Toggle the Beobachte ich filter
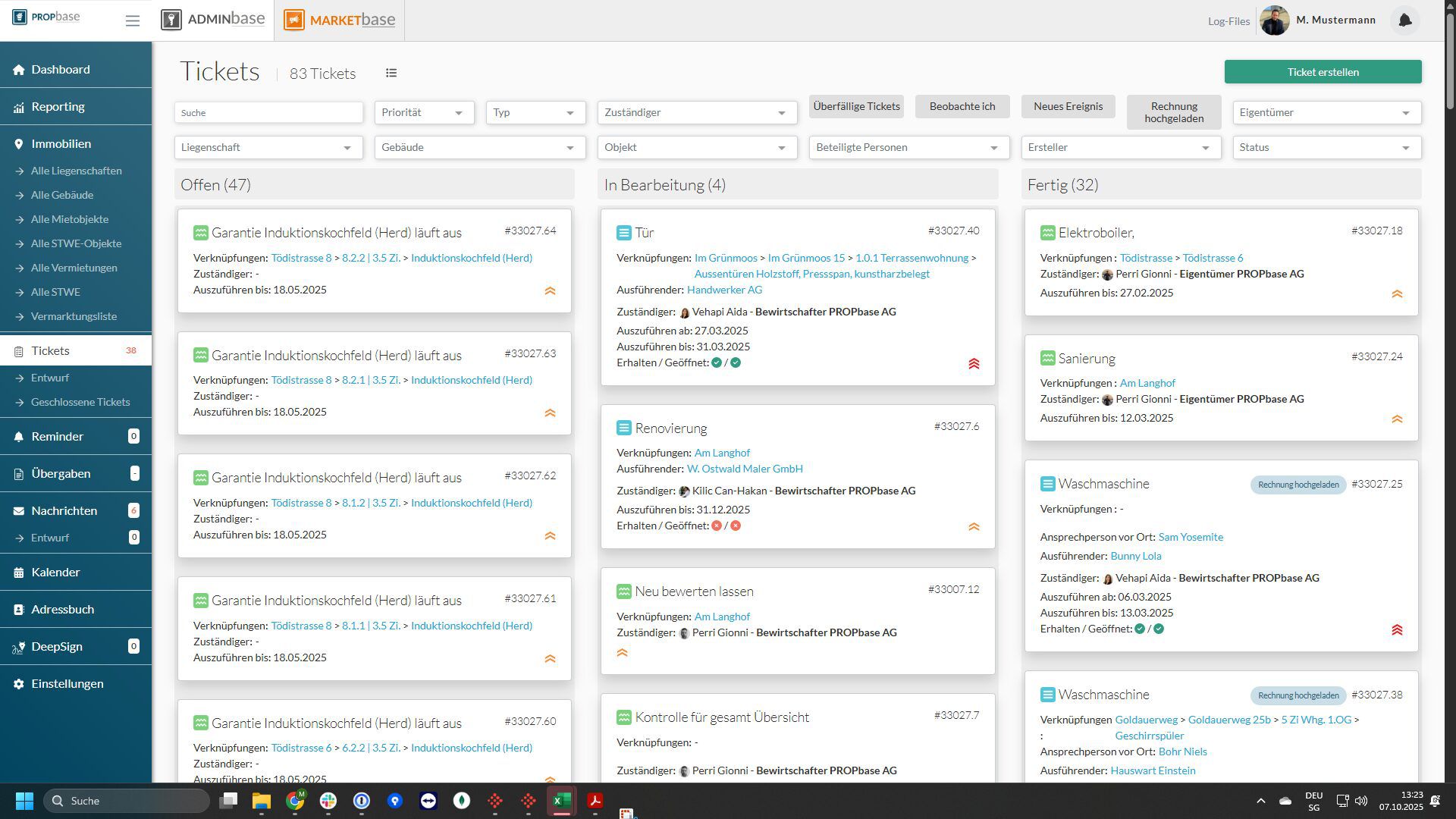Viewport: 1456px width, 819px height. point(962,106)
